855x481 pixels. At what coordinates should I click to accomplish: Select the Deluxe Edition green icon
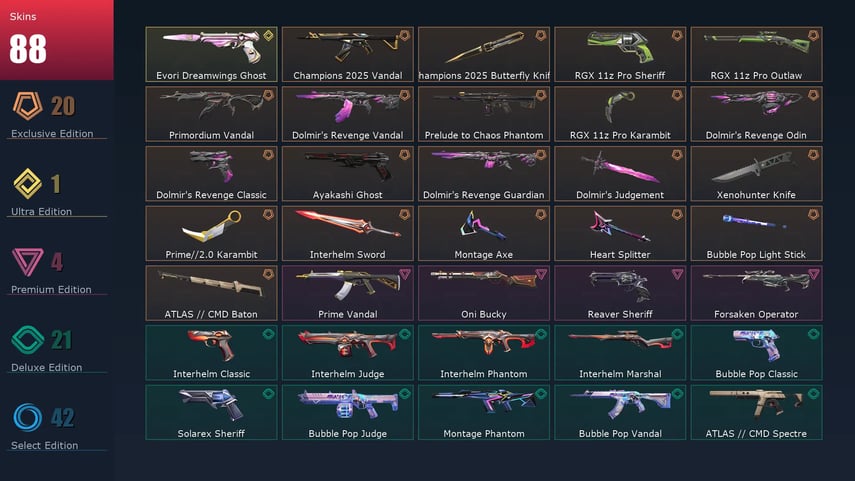coord(27,340)
